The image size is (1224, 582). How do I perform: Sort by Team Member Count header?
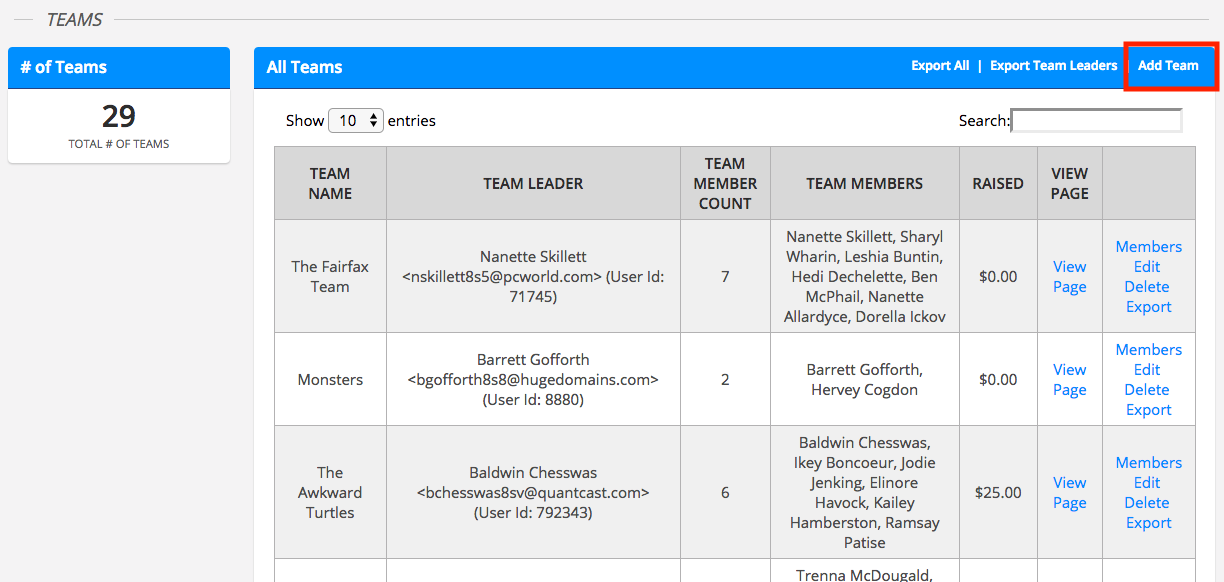725,184
